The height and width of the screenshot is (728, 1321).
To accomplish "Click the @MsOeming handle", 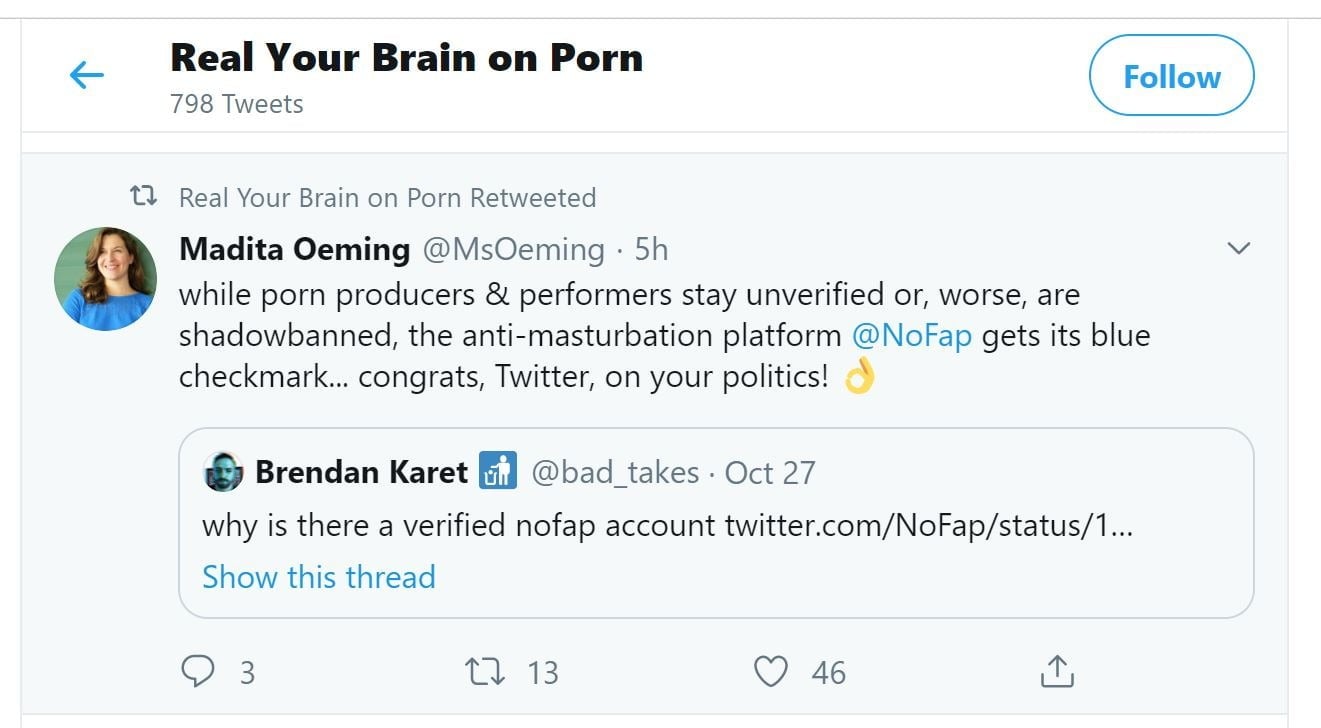I will click(x=514, y=249).
